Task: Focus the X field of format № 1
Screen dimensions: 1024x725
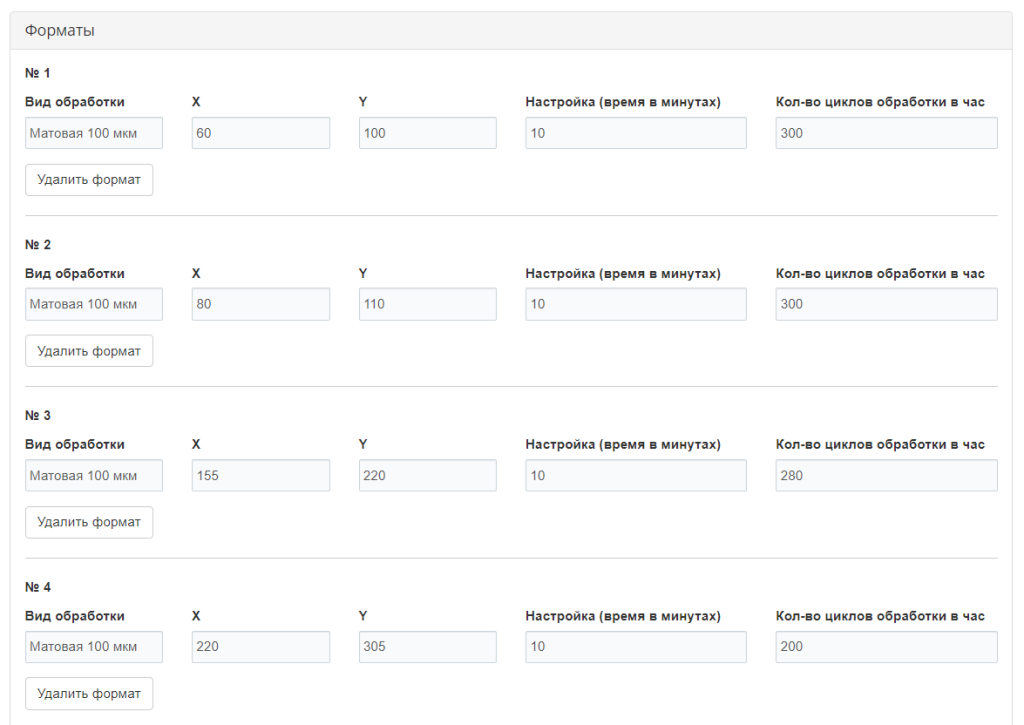Action: 260,133
